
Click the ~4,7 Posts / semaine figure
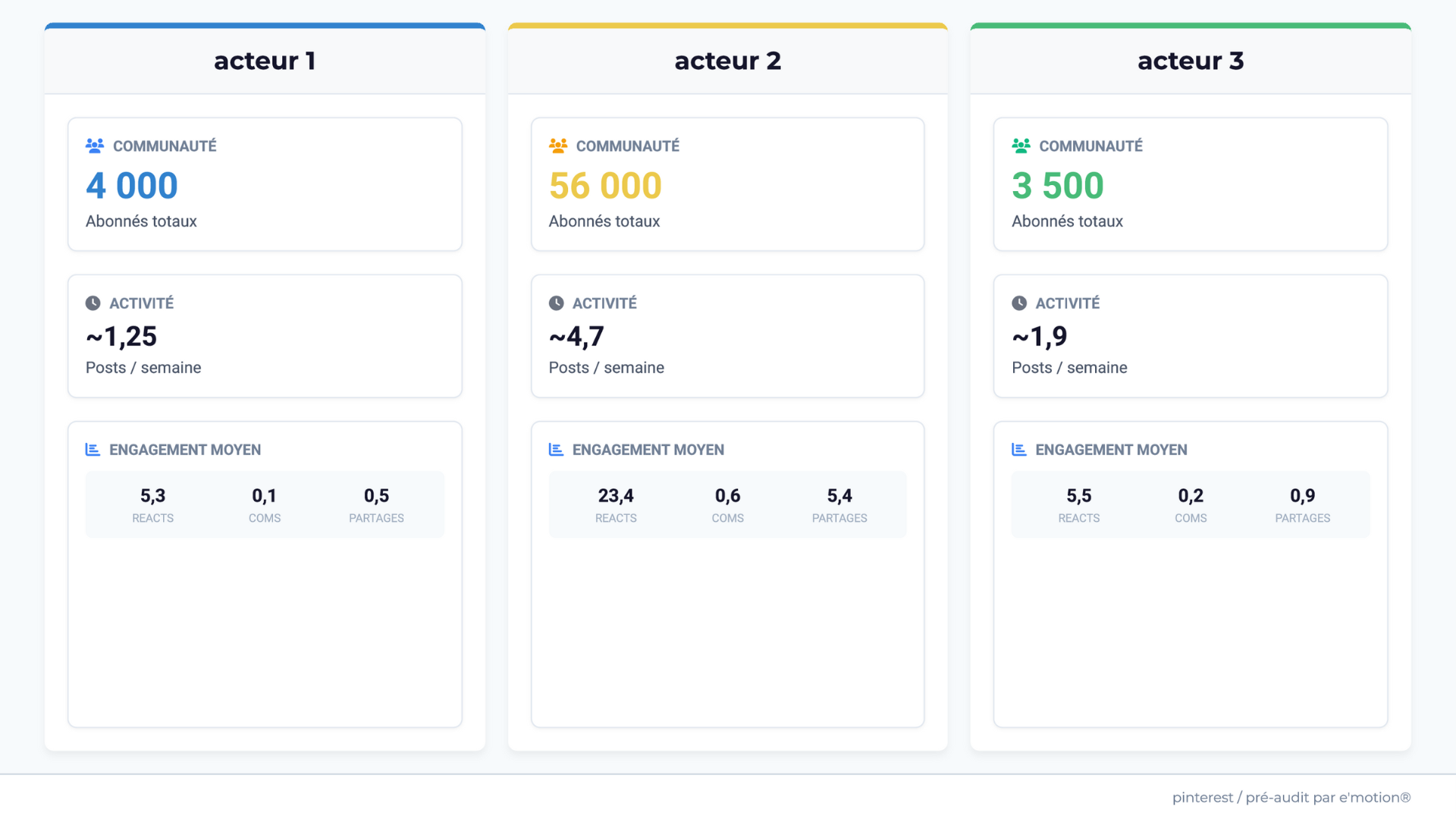(576, 337)
